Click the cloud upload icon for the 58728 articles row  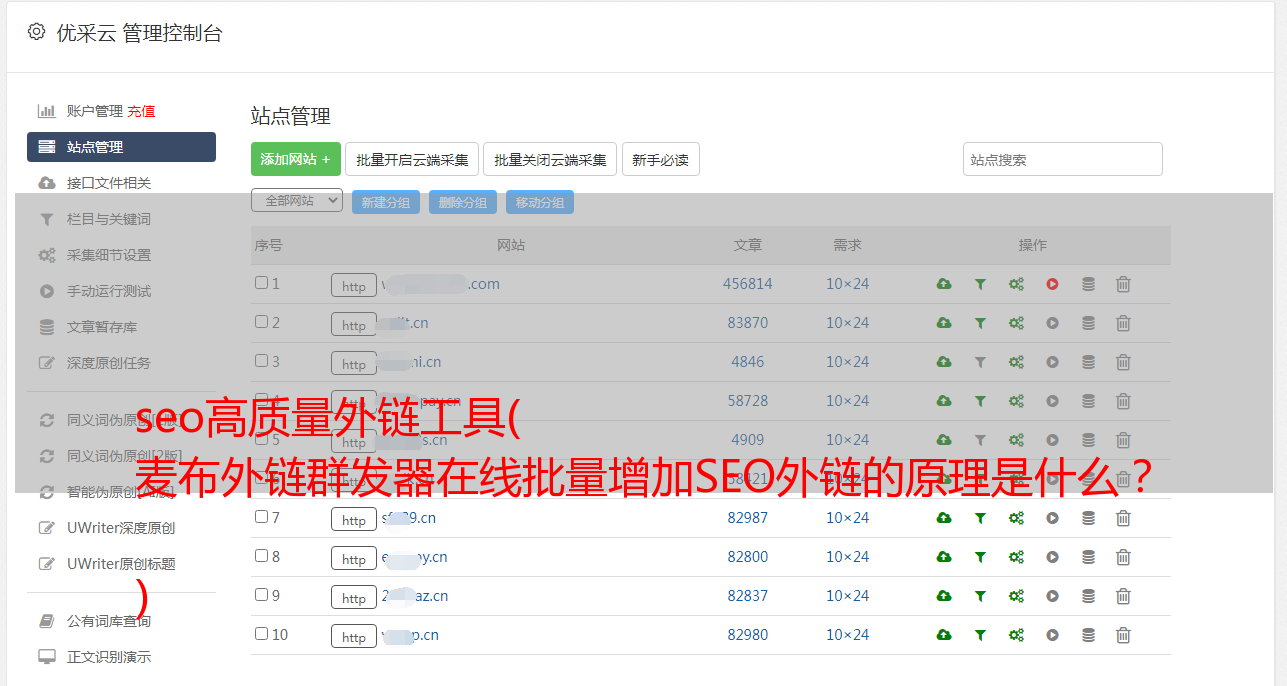(x=944, y=401)
